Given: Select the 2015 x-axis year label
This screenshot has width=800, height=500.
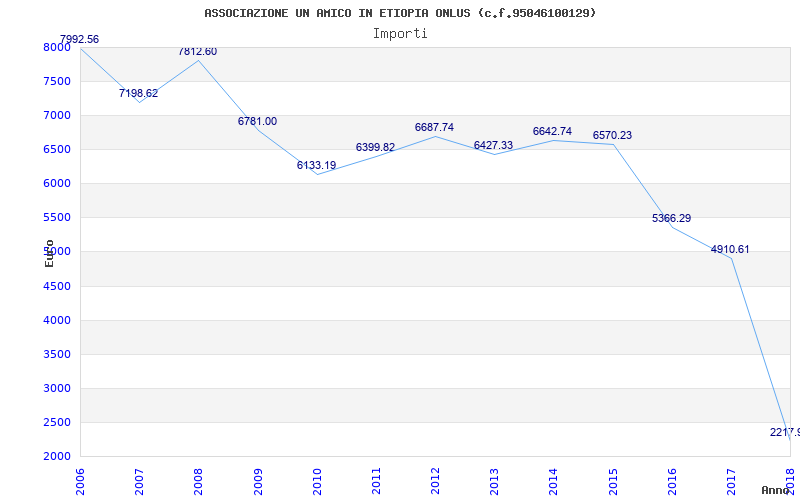Looking at the screenshot, I should pos(613,481).
